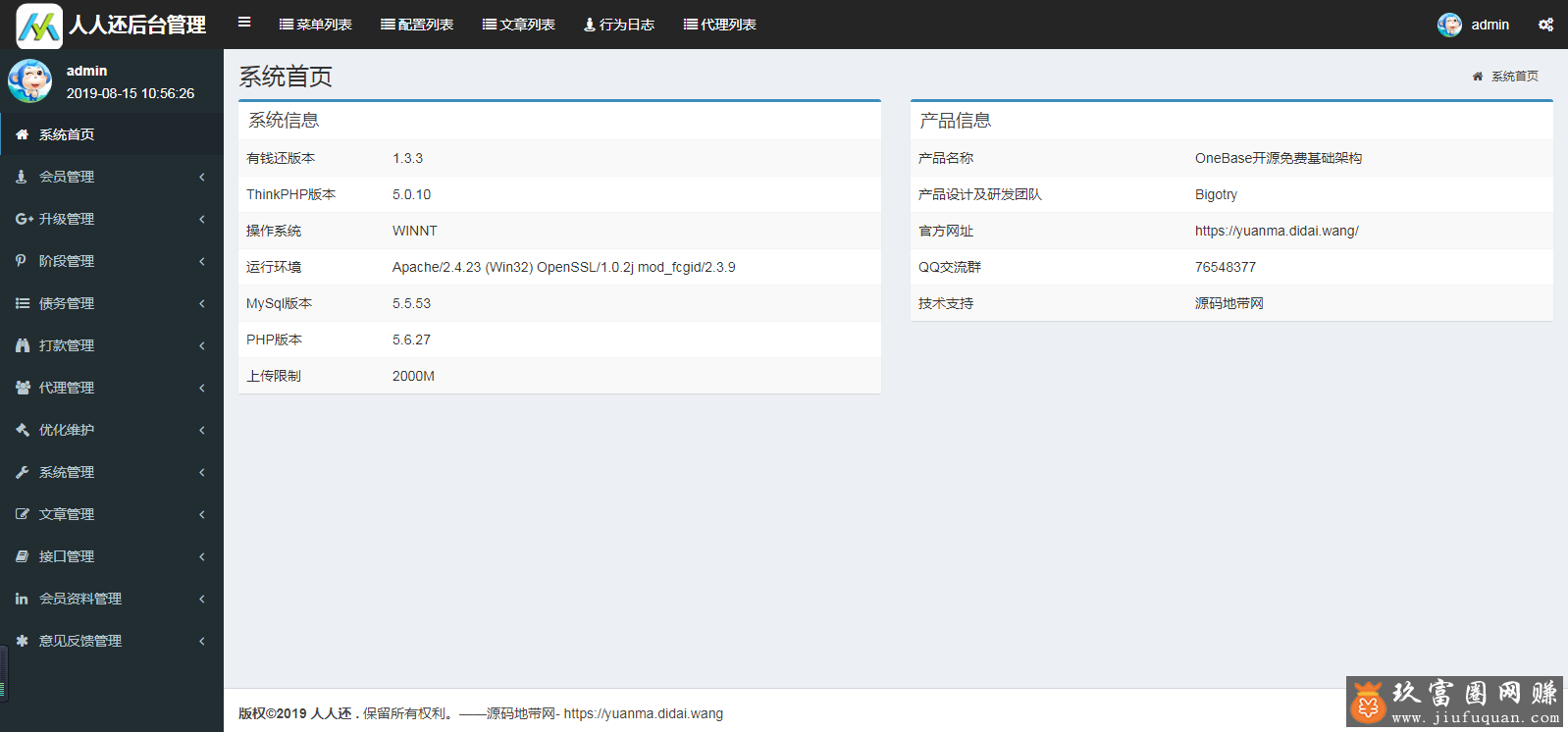Expand 会员管理 menu chevron
Viewport: 1568px width, 732px height.
[202, 177]
